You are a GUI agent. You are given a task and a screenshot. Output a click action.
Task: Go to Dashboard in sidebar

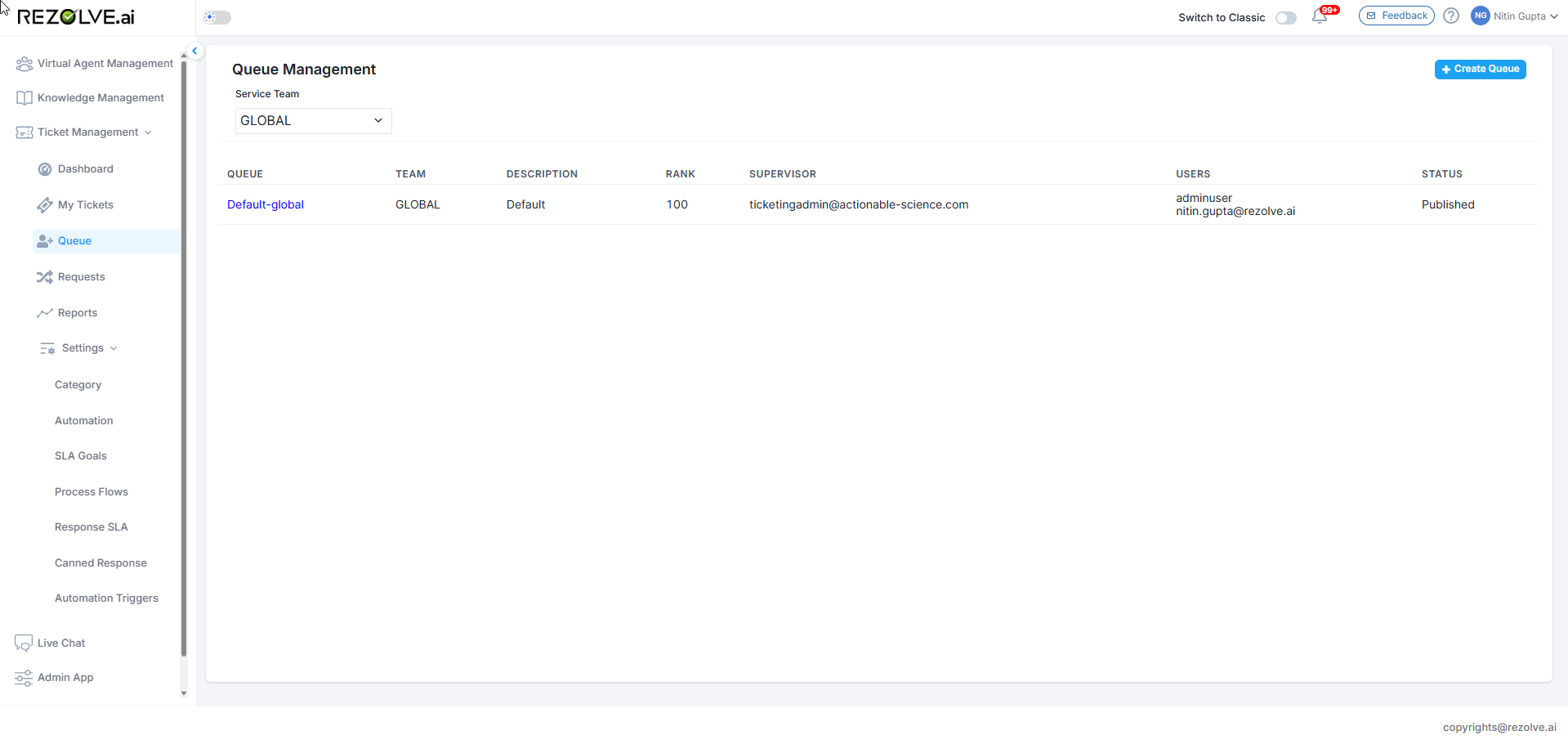[86, 169]
